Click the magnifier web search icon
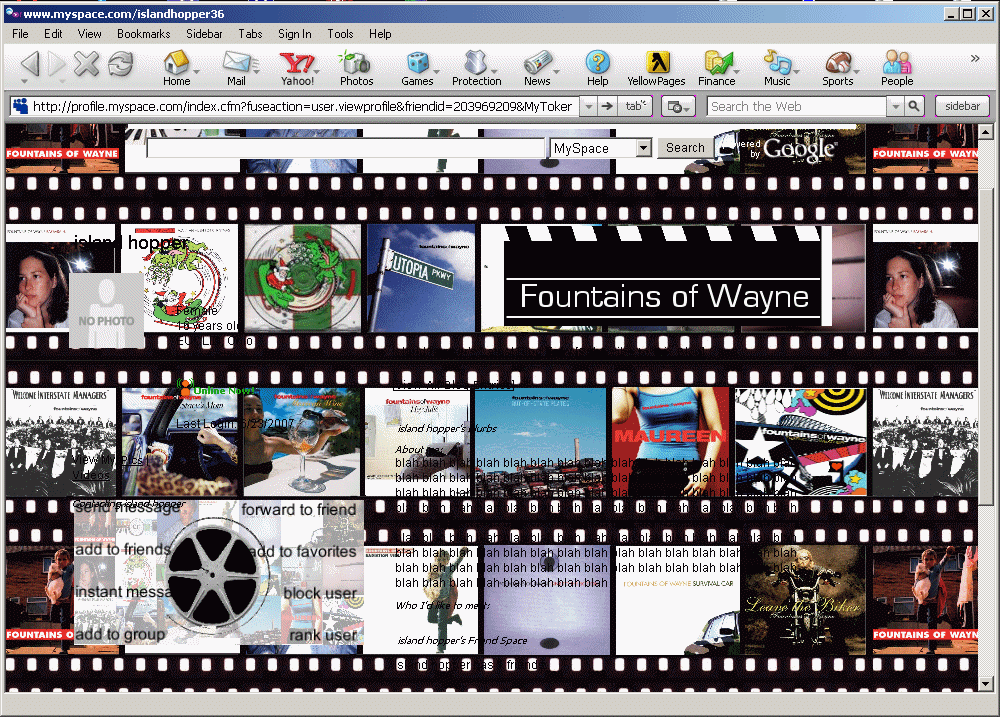 click(914, 107)
